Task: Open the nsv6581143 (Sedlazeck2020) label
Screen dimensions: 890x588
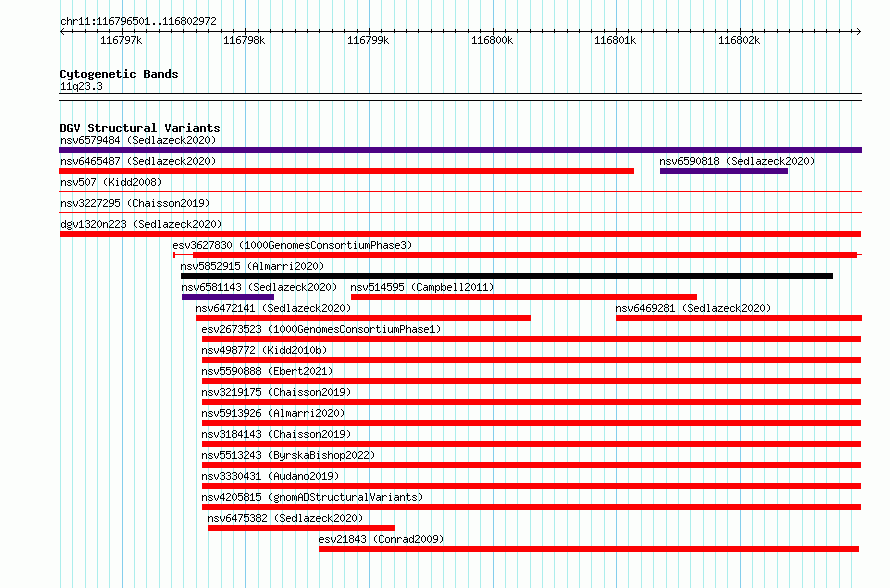Action: [259, 287]
